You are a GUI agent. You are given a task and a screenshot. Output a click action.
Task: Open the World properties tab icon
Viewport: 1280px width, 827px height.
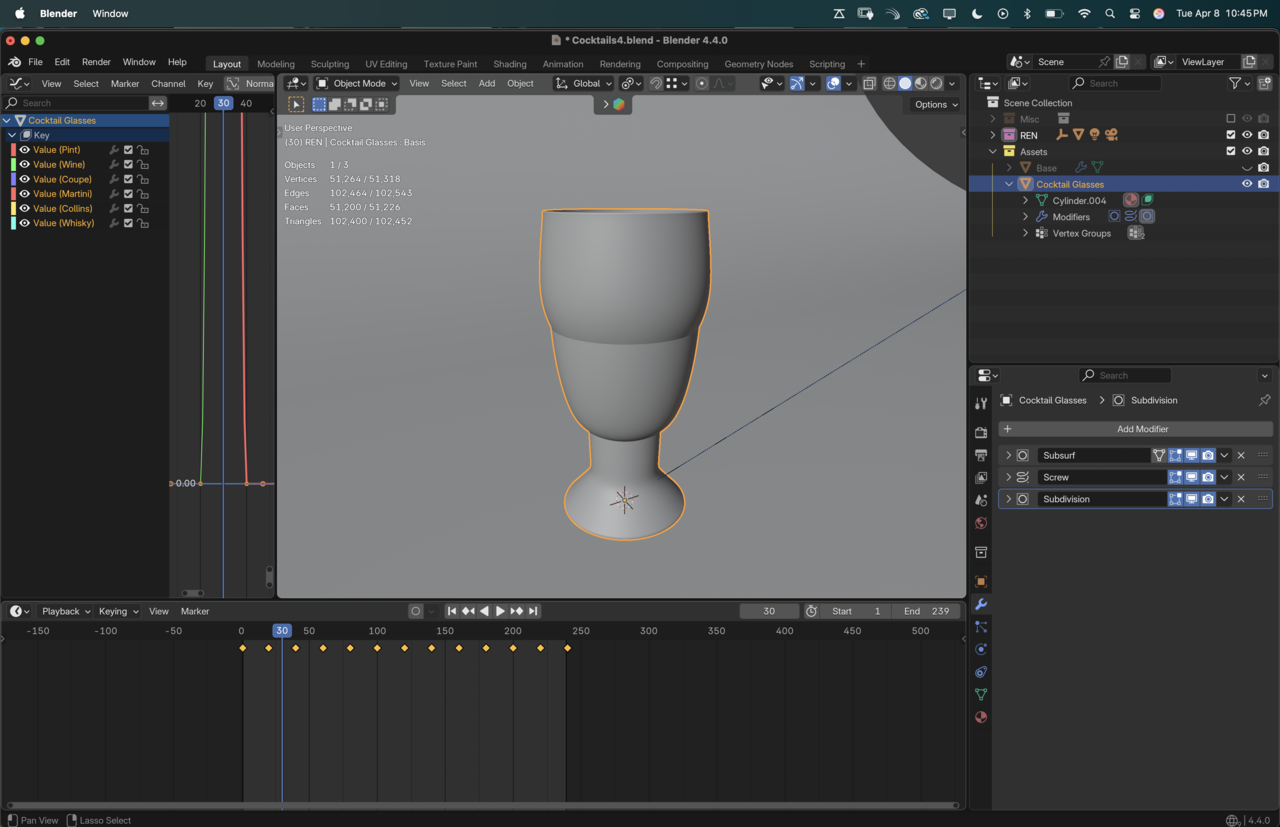tap(981, 523)
